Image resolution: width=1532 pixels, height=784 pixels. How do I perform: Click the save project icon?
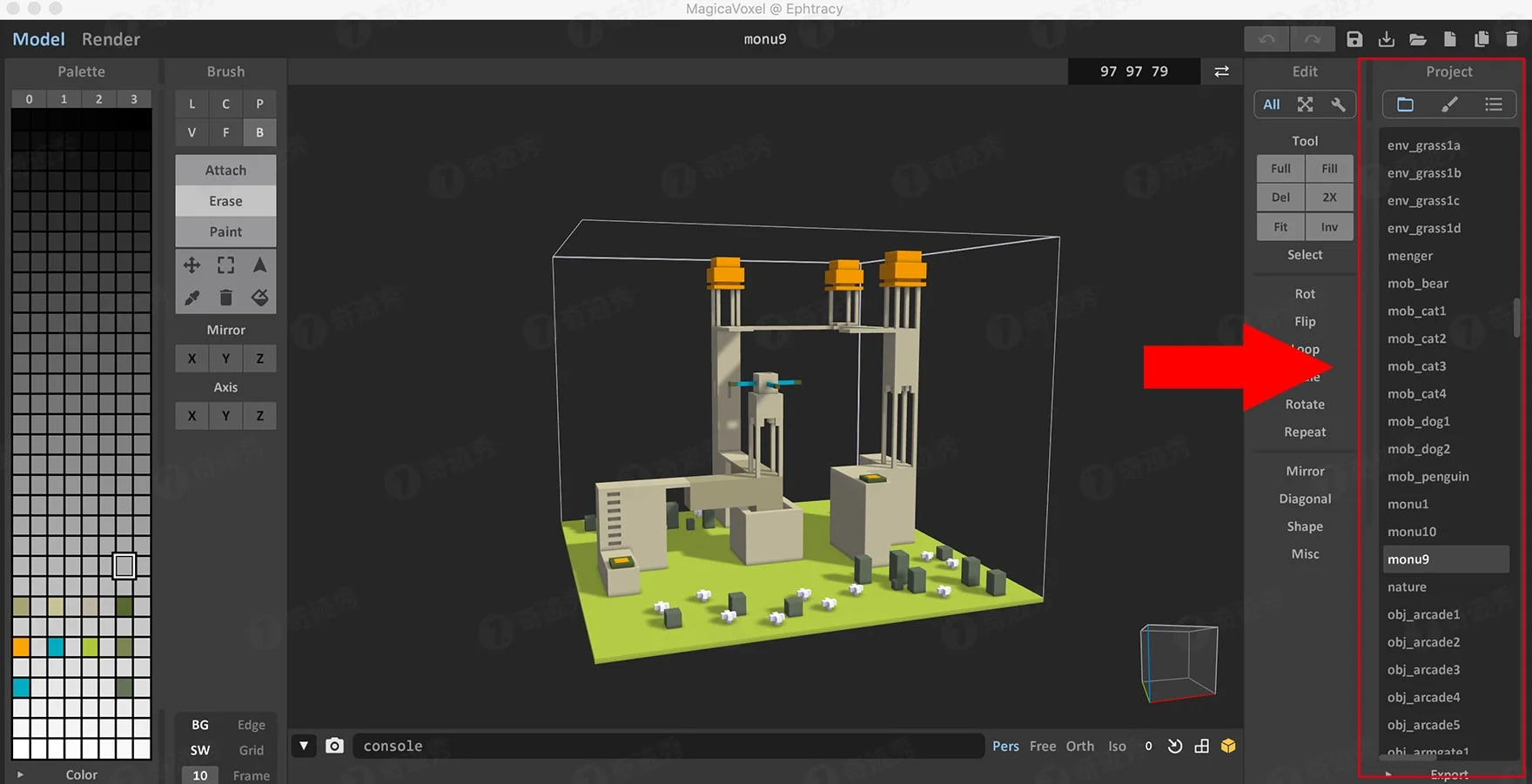tap(1354, 39)
